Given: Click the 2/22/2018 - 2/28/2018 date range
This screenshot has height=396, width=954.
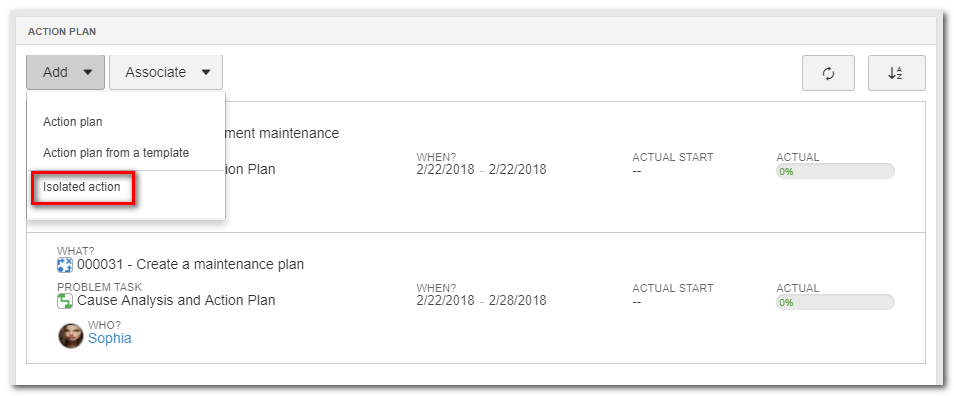Looking at the screenshot, I should [481, 300].
